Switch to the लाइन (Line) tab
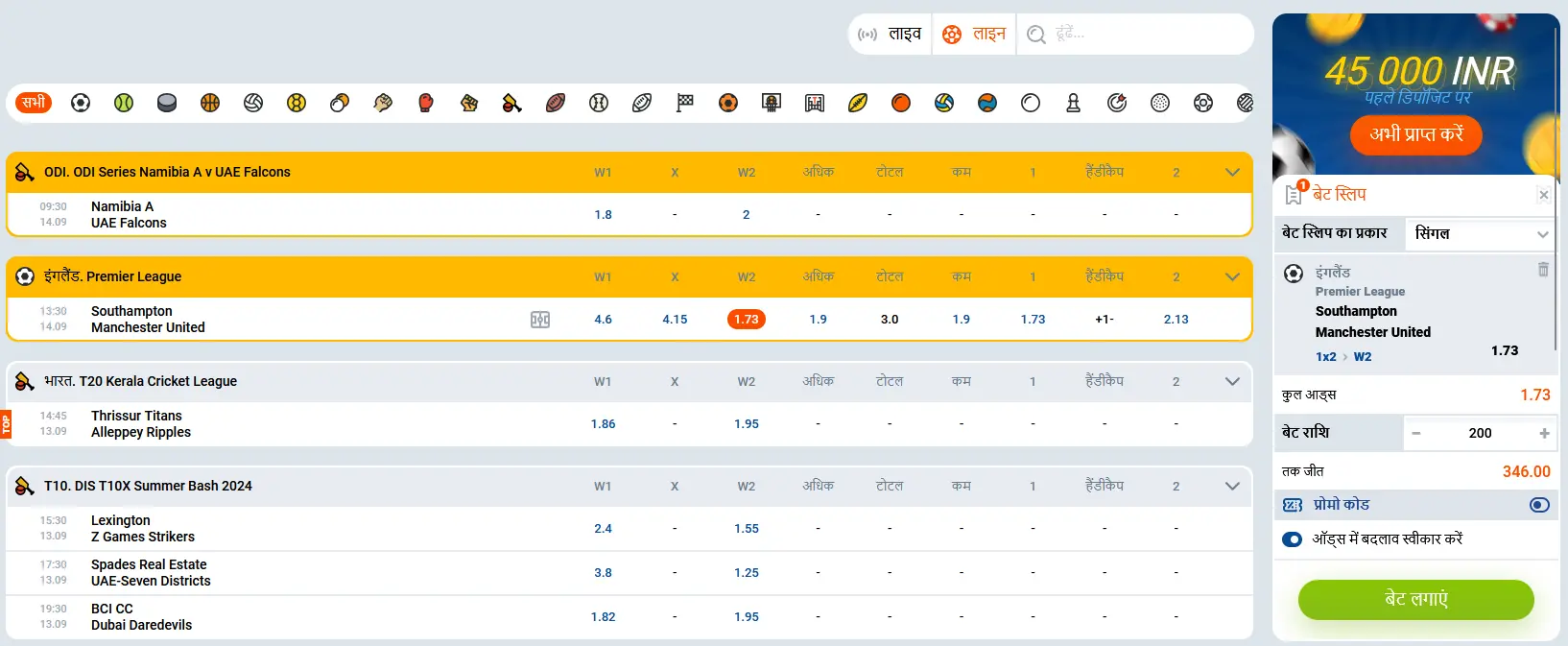 tap(974, 35)
